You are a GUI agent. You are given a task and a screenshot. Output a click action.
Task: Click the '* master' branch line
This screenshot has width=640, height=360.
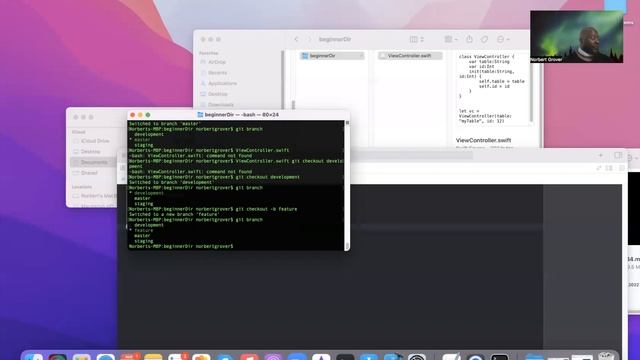(x=140, y=140)
